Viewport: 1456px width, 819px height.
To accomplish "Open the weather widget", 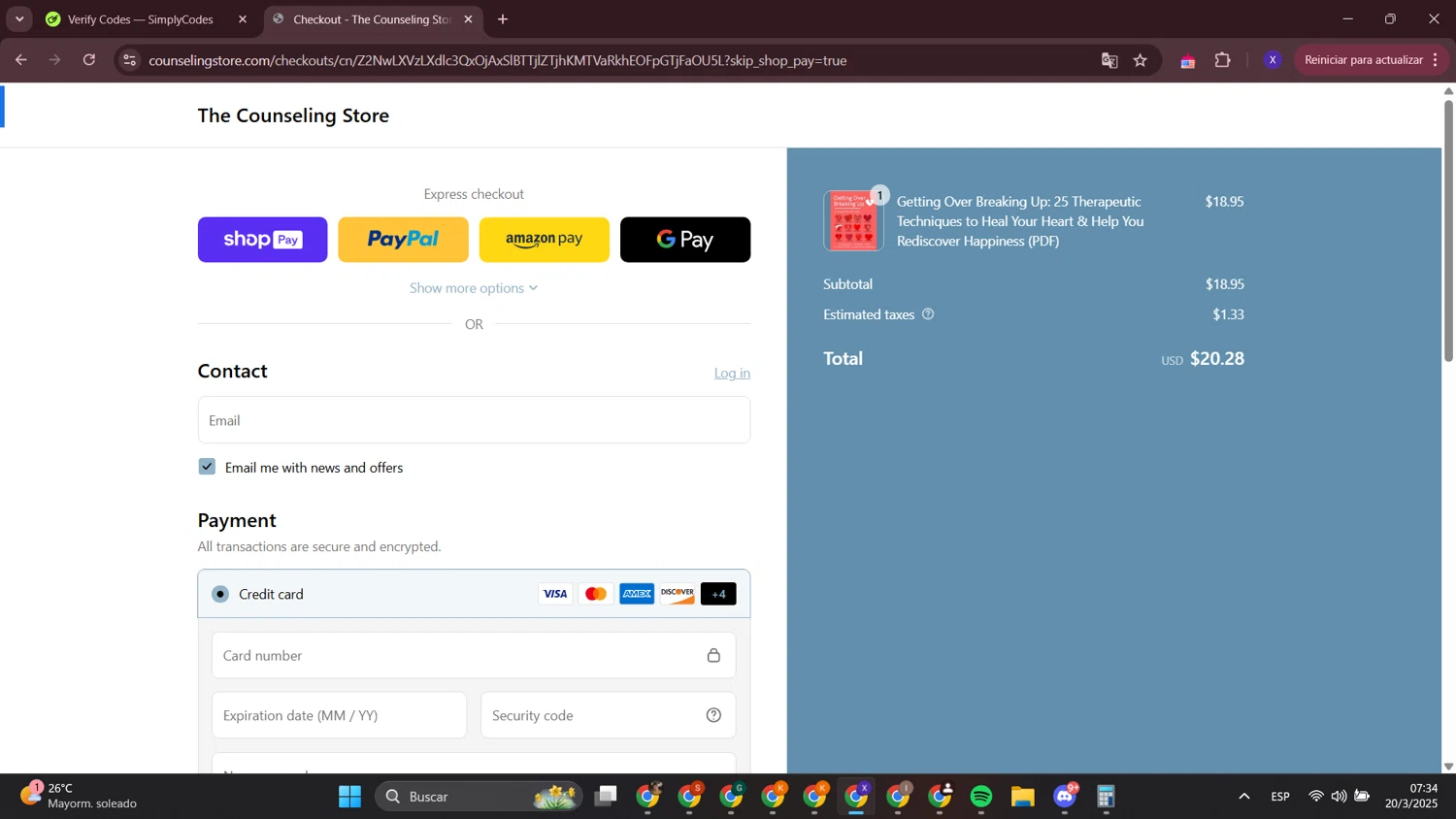I will tap(80, 796).
